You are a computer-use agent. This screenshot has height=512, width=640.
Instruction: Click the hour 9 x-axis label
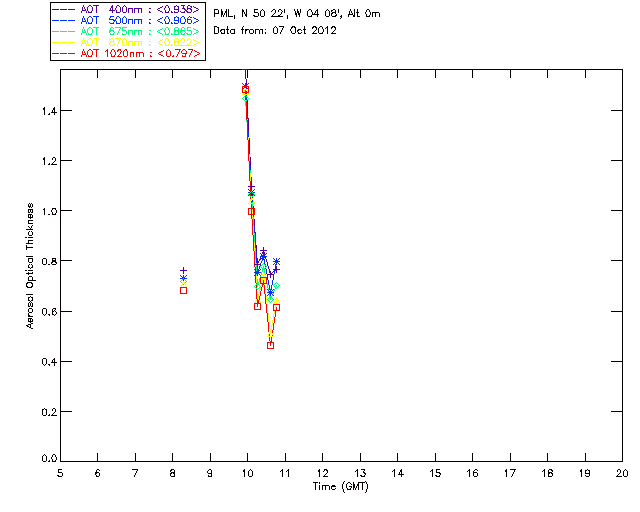click(x=210, y=473)
